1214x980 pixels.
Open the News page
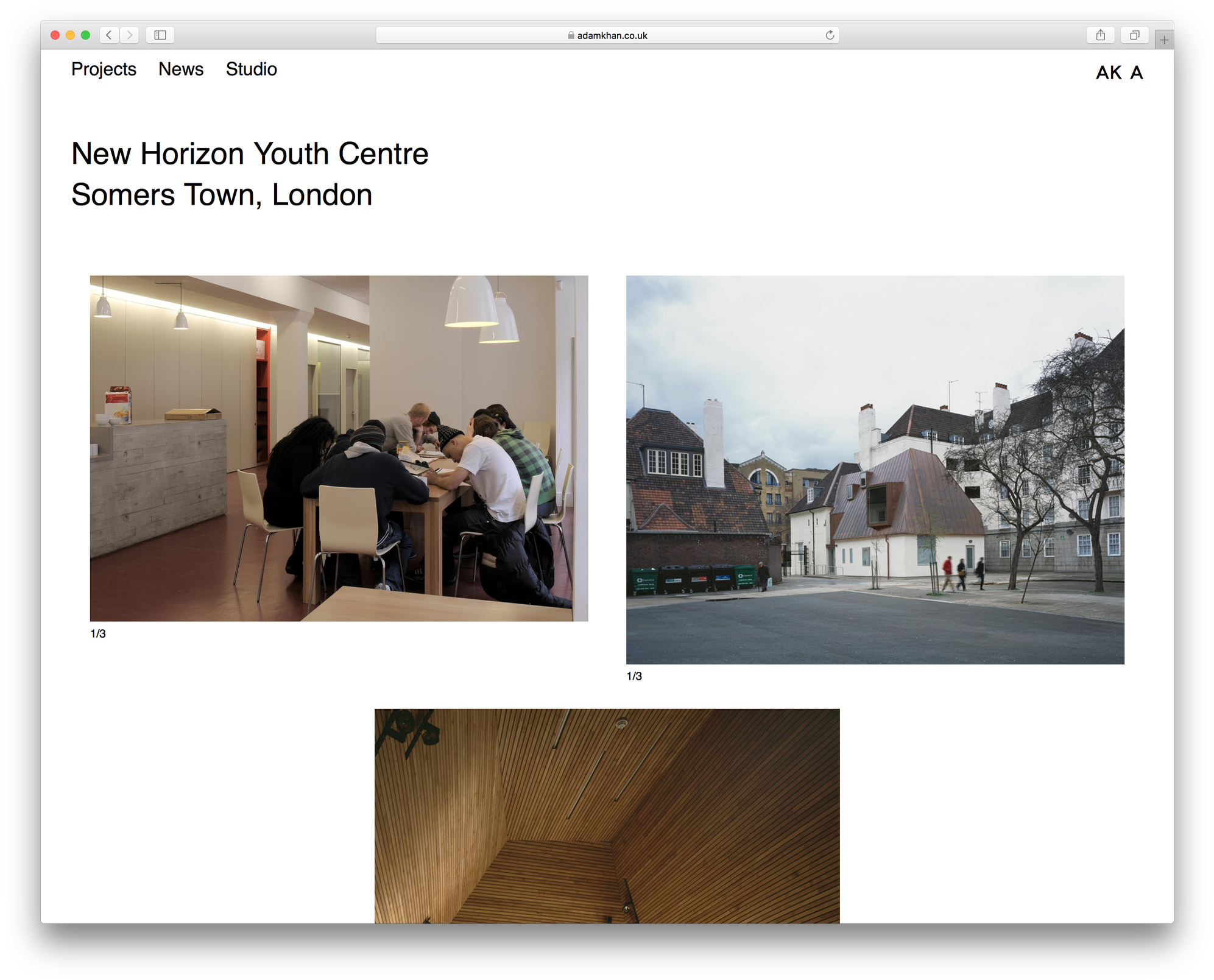coord(181,69)
